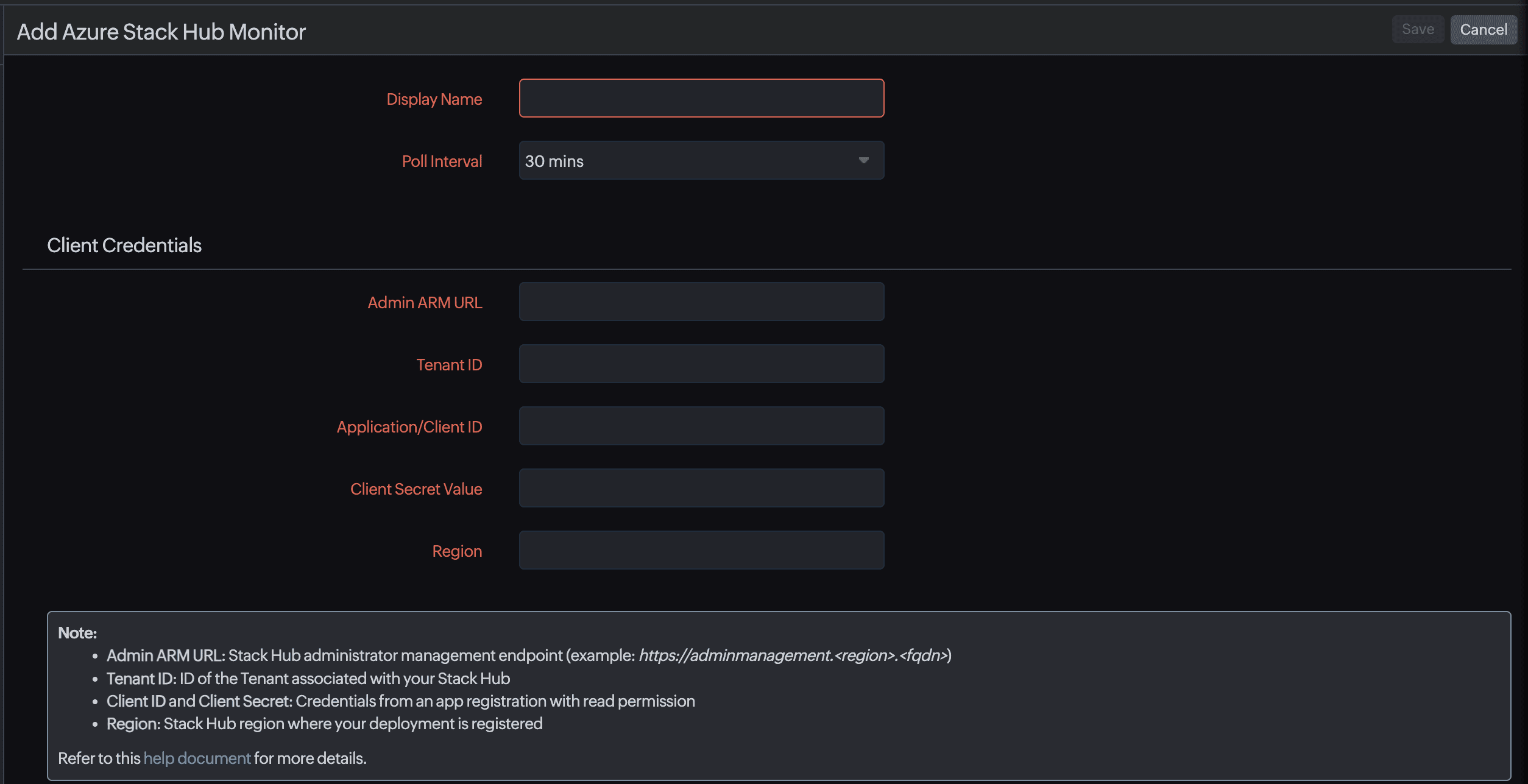
Task: Click the Region label
Action: pos(457,551)
